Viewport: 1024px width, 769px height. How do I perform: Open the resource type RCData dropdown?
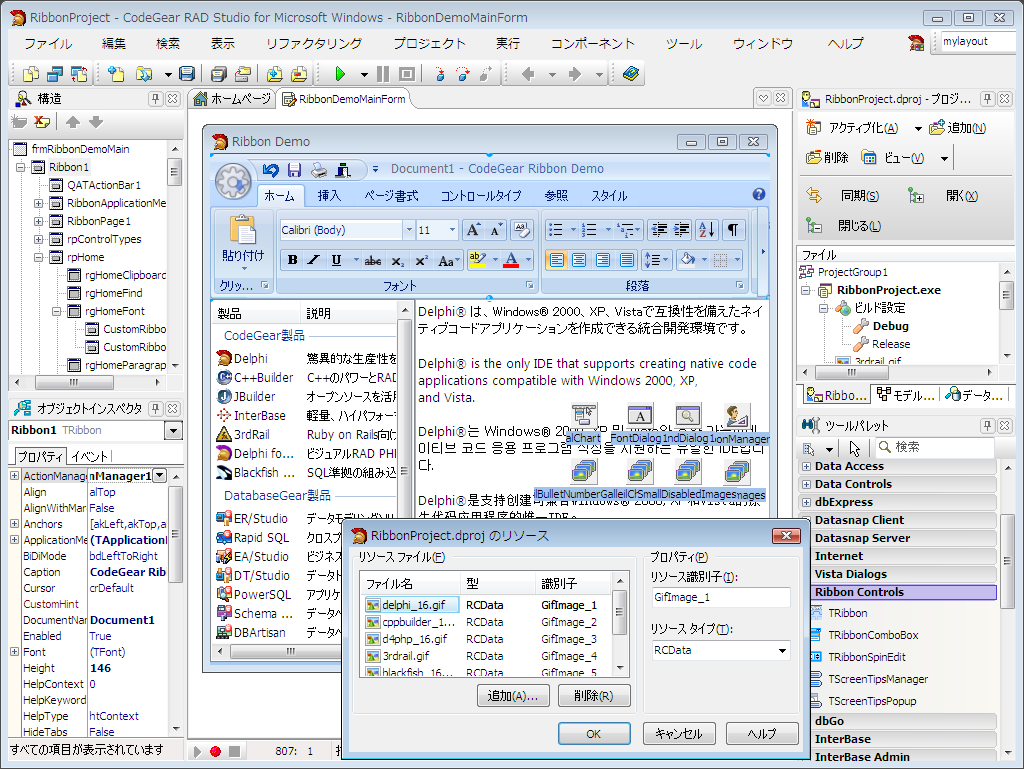coord(782,650)
